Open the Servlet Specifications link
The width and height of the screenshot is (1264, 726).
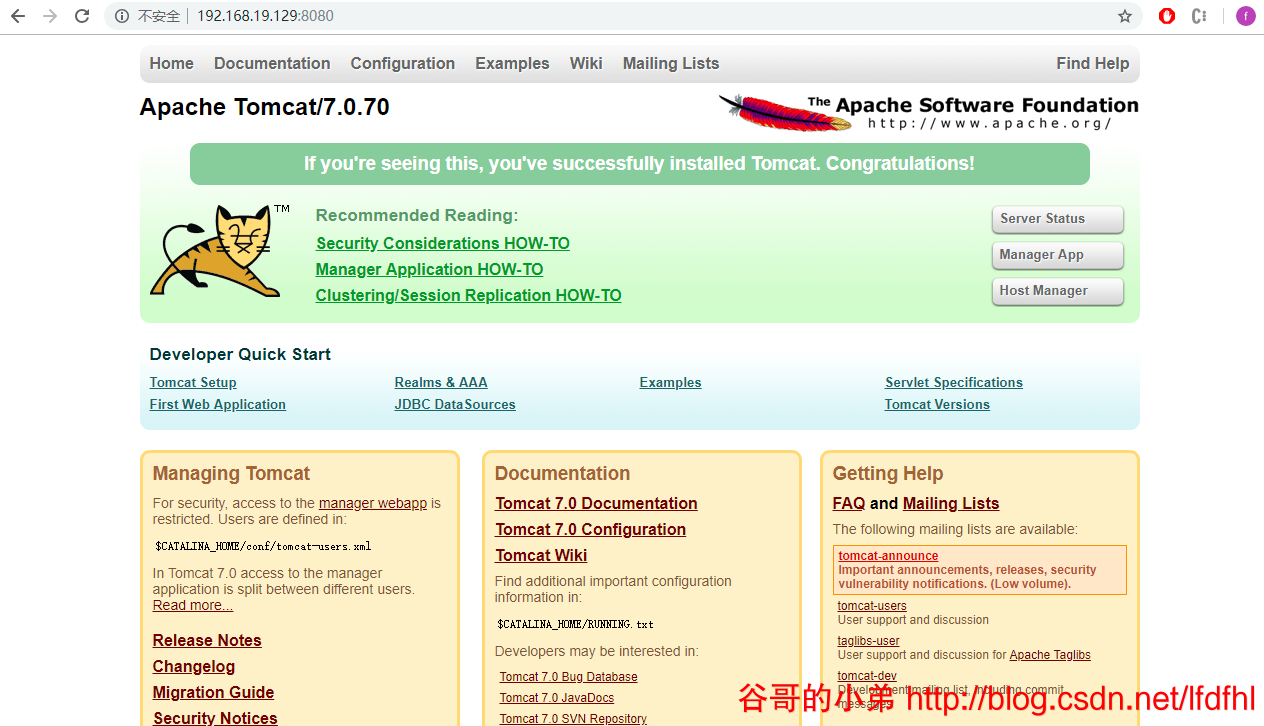click(954, 382)
